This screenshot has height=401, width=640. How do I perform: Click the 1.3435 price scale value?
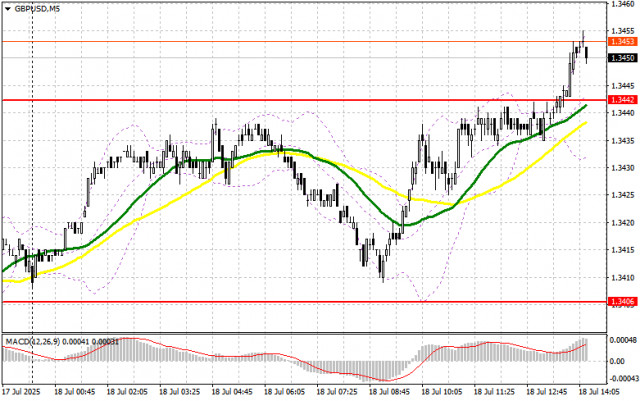(623, 141)
